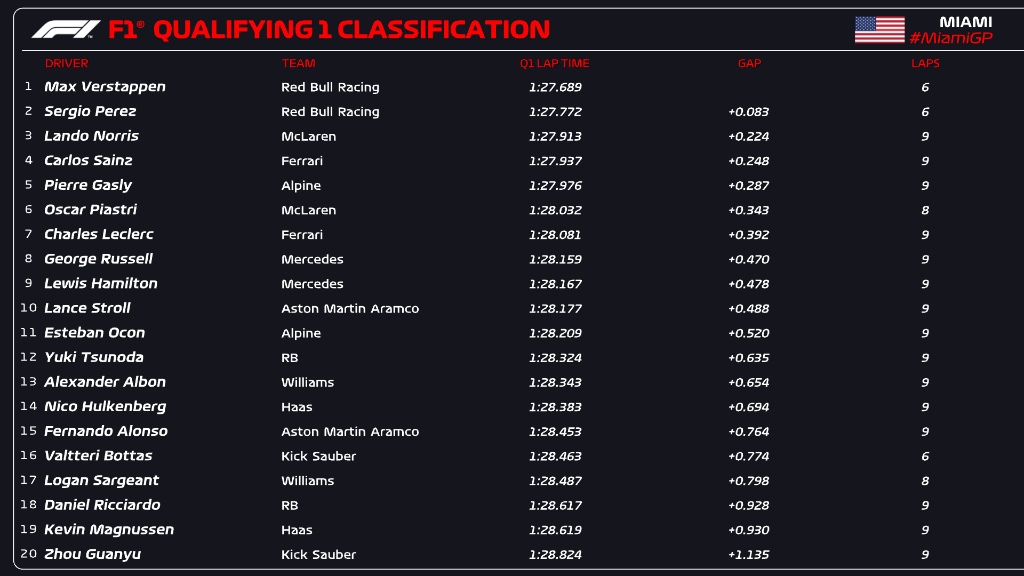Select Valtteri Bottas driver name
Viewport: 1024px width, 576px height.
tap(98, 456)
